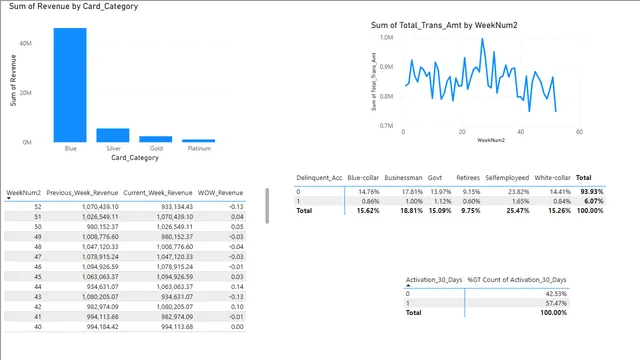
Task: Click the 18.81% Businessman total cell
Action: pos(411,211)
